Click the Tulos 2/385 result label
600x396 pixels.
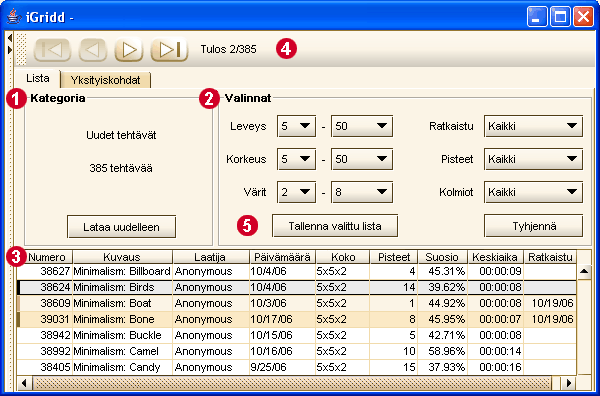point(228,49)
